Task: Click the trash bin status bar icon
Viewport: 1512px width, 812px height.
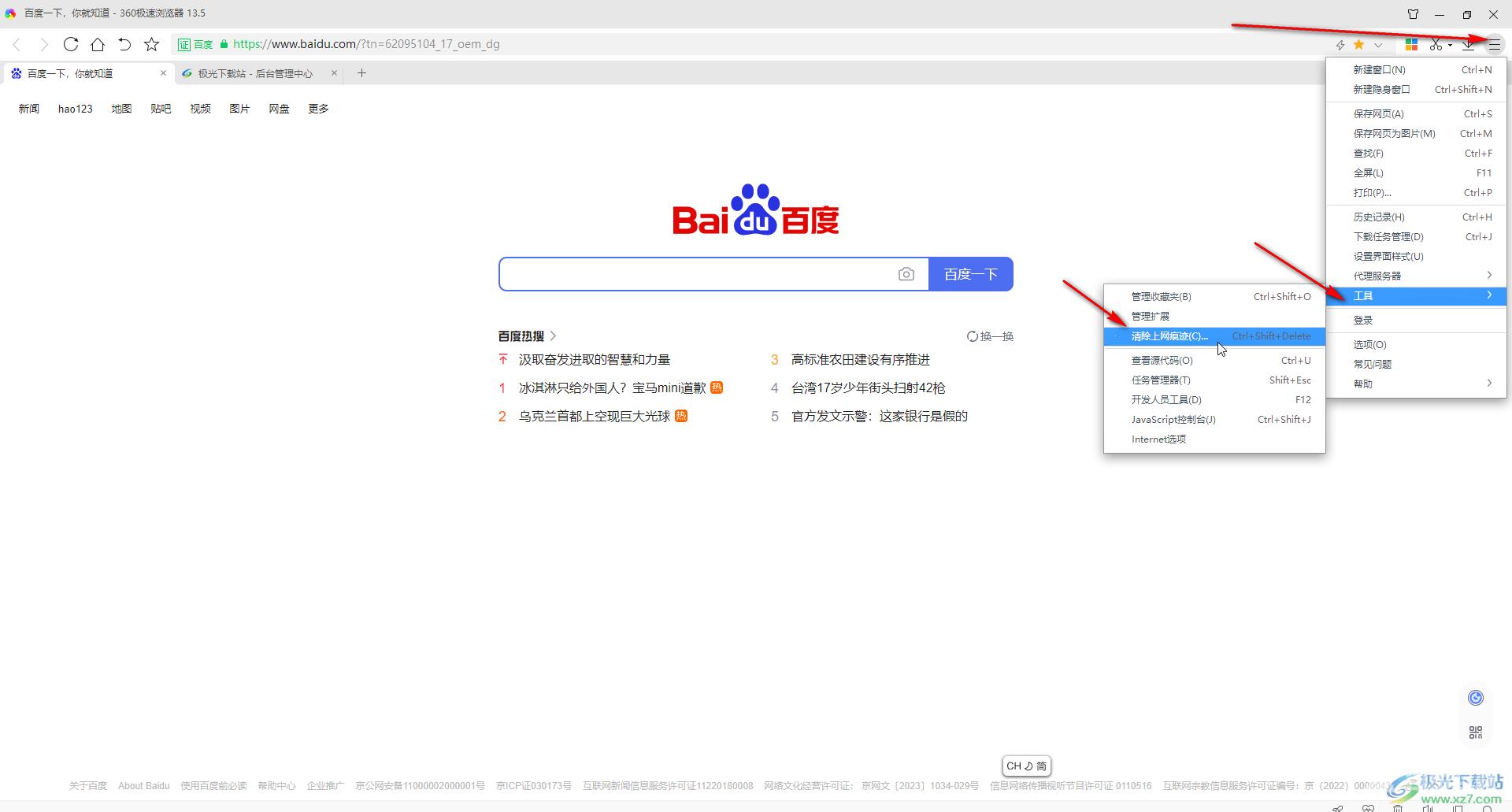Action: pos(1398,808)
